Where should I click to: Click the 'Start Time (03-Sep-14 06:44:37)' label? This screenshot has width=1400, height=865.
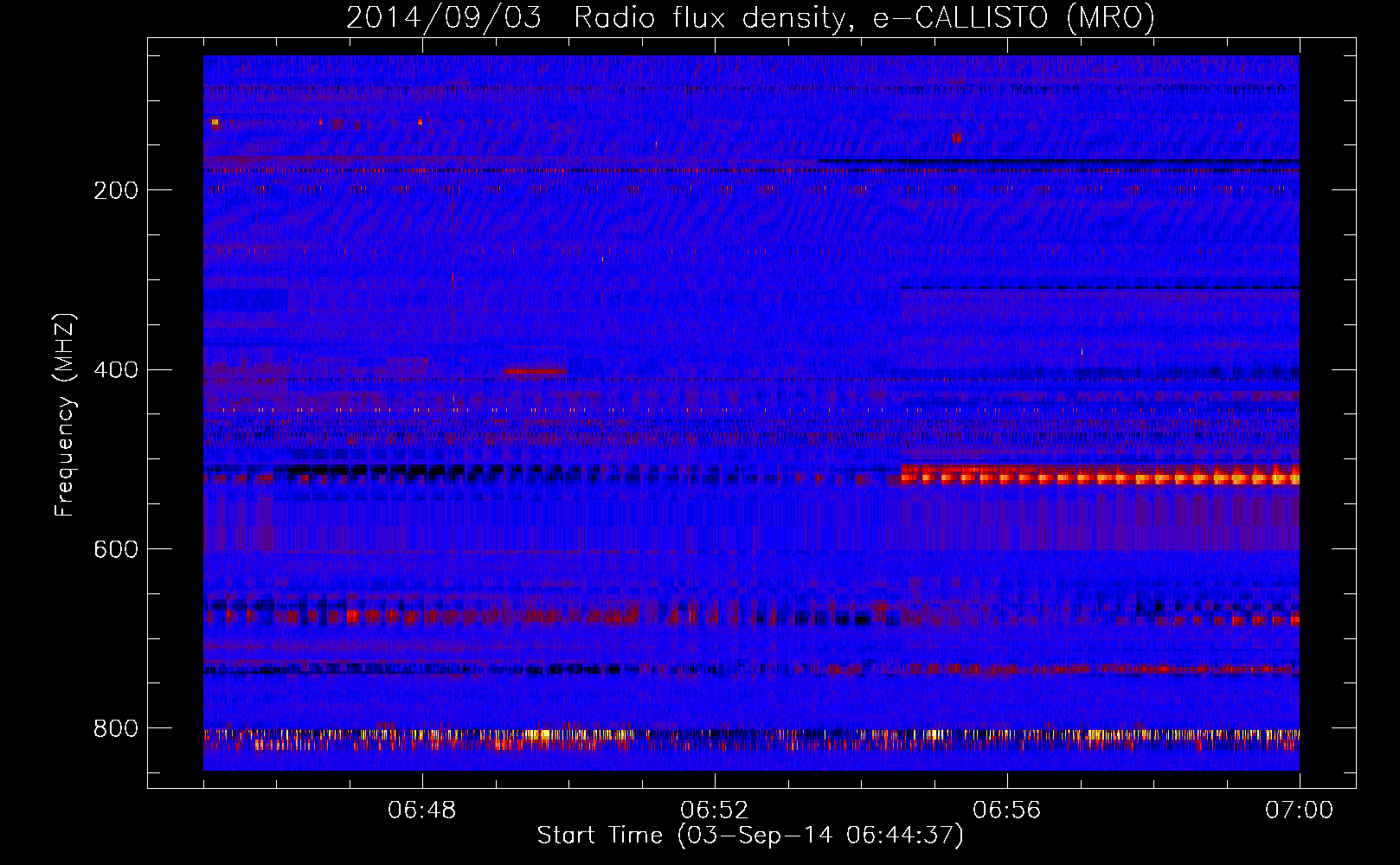750,836
